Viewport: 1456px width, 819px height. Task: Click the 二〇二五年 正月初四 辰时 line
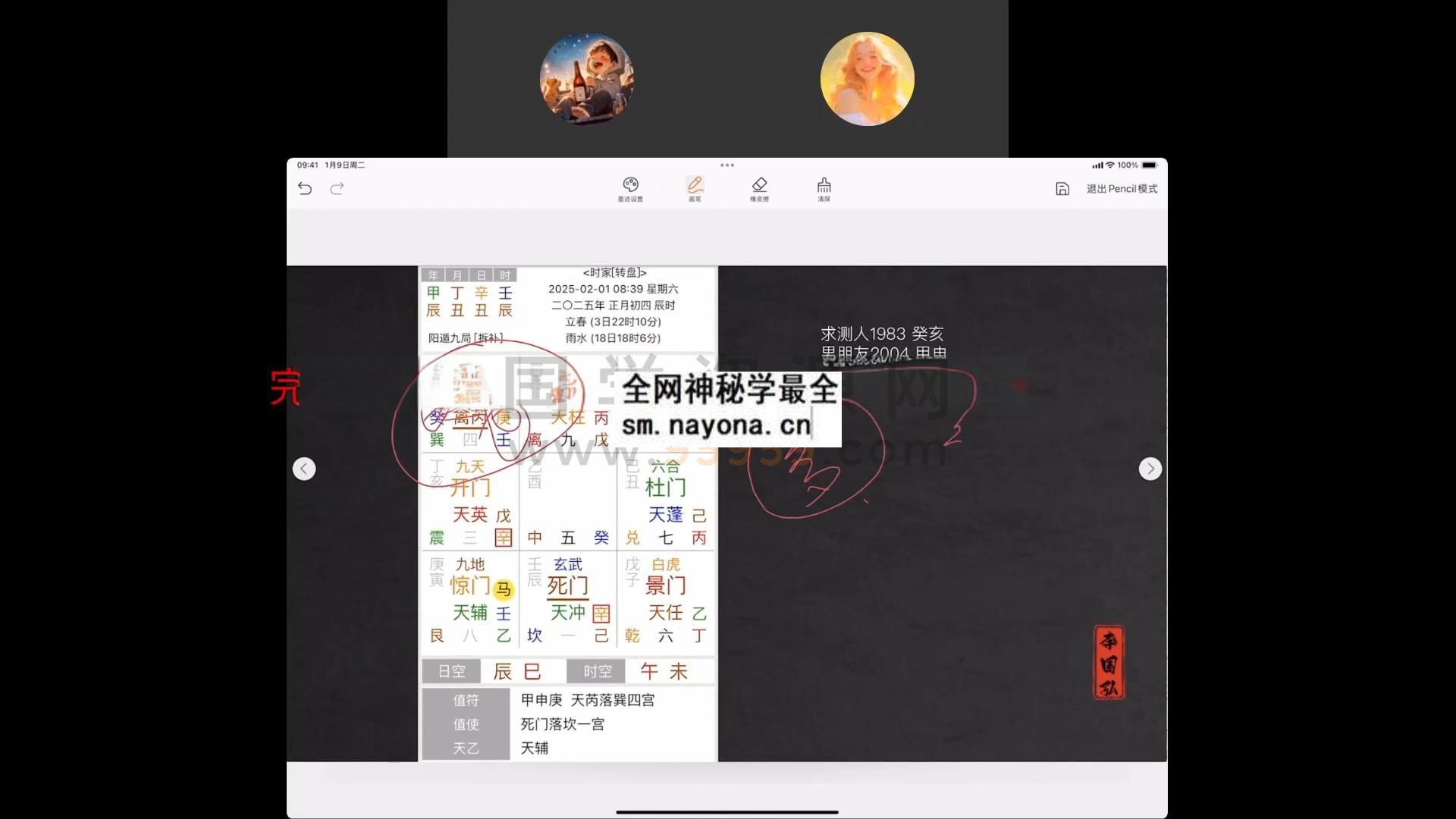(613, 306)
